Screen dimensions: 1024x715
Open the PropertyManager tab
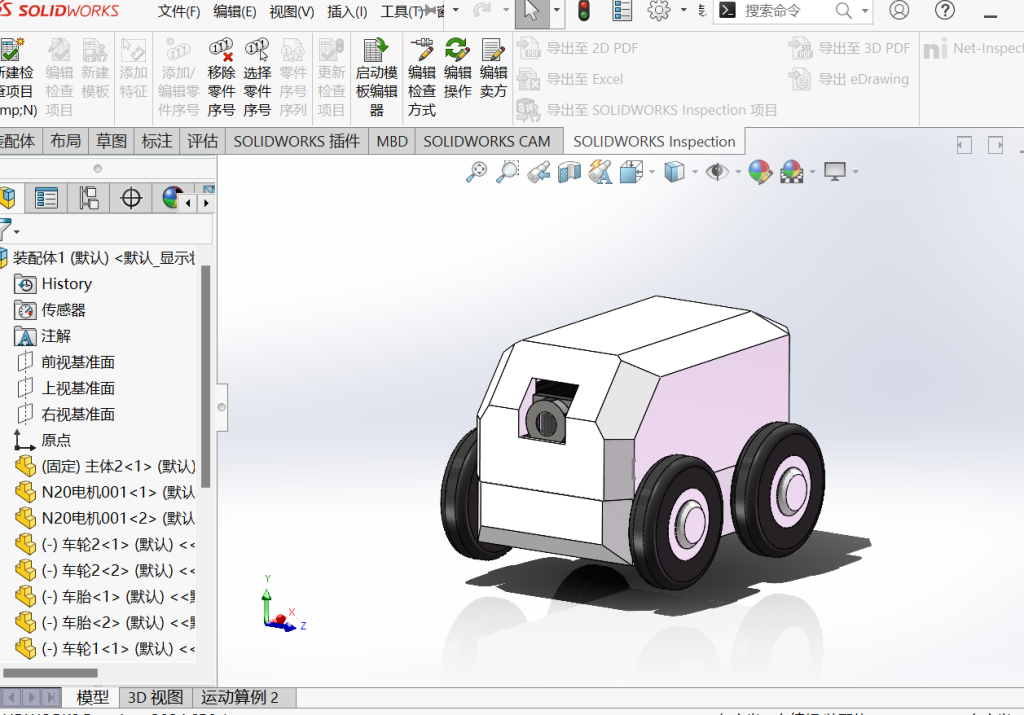pos(46,198)
